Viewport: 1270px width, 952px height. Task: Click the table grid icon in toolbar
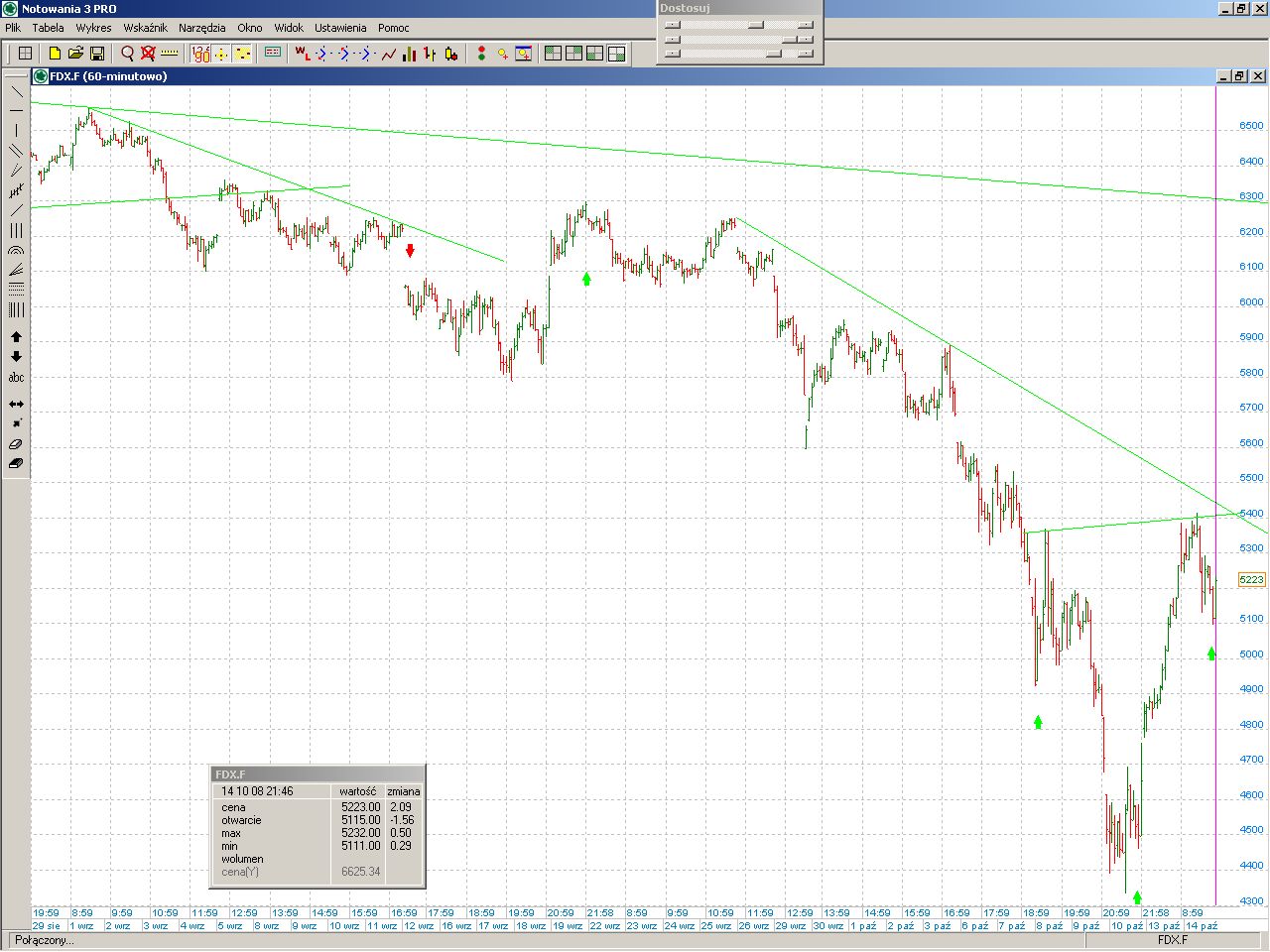point(26,54)
